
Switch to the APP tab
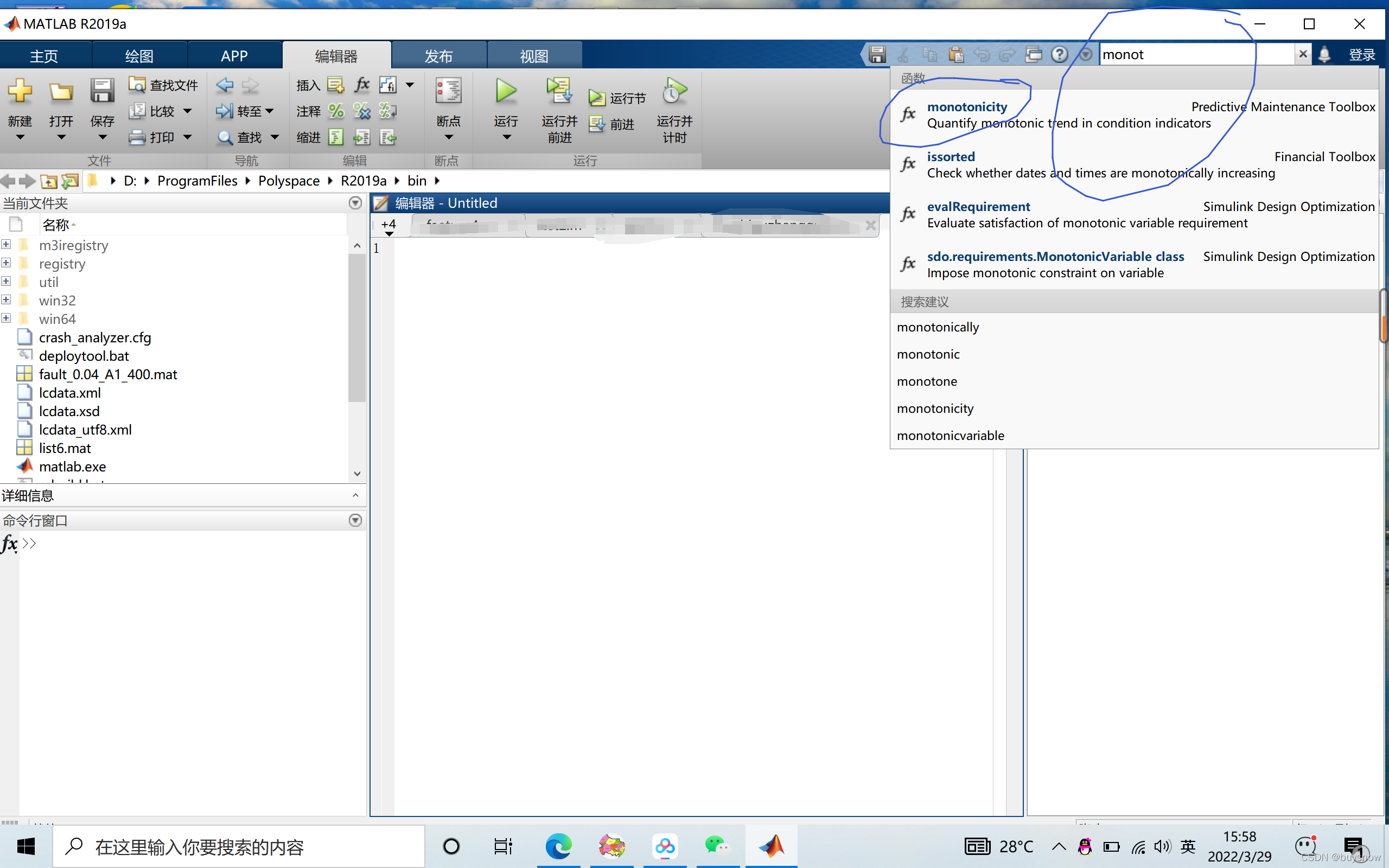click(x=234, y=56)
